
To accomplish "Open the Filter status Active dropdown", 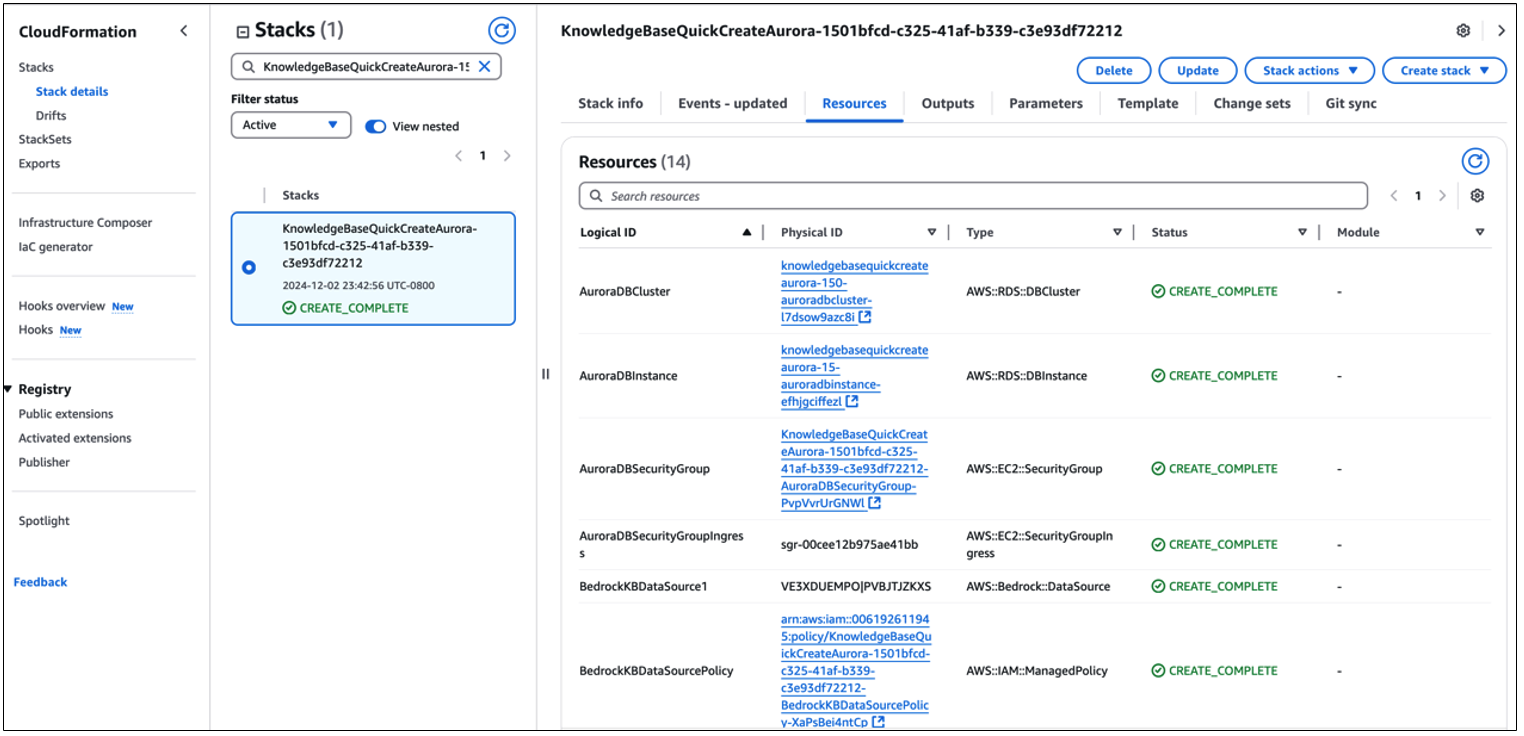I will pos(291,125).
